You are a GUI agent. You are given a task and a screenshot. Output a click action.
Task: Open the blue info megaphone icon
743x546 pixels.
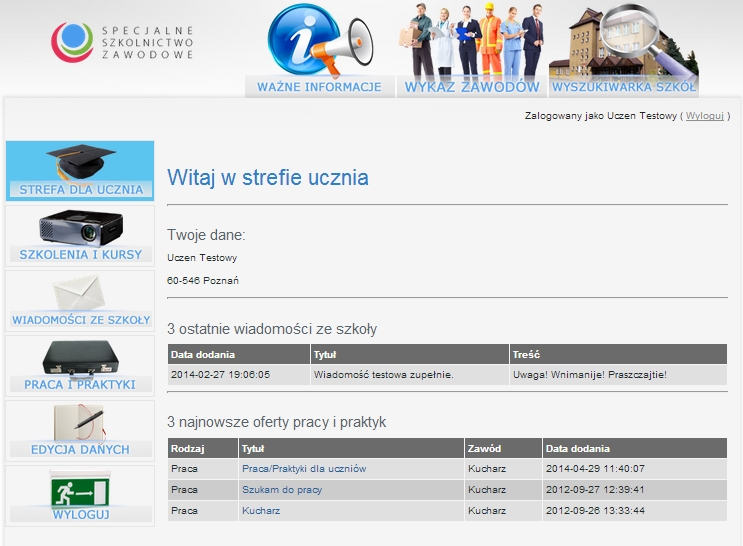click(320, 41)
